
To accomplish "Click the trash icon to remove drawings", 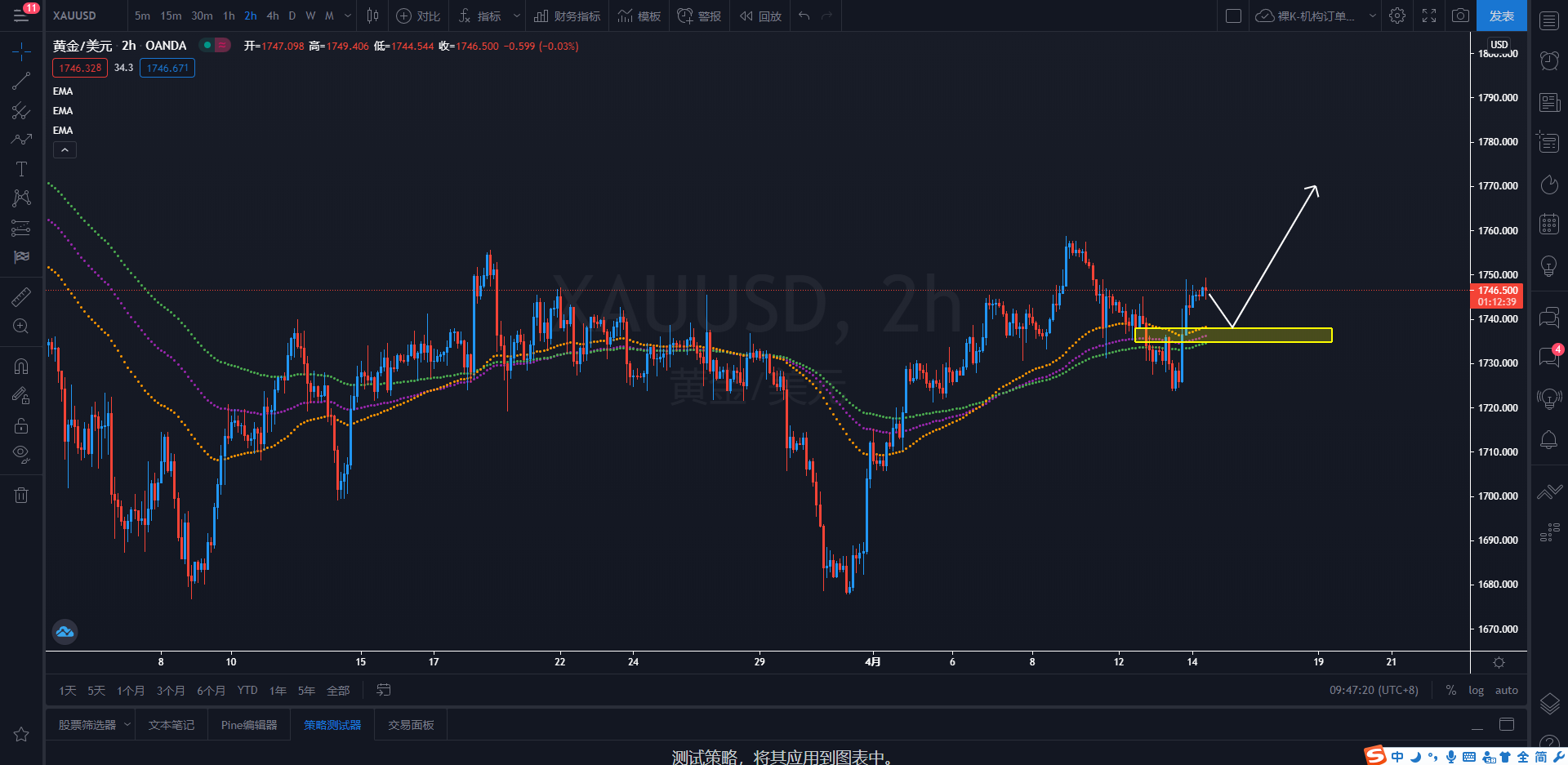I will click(21, 495).
